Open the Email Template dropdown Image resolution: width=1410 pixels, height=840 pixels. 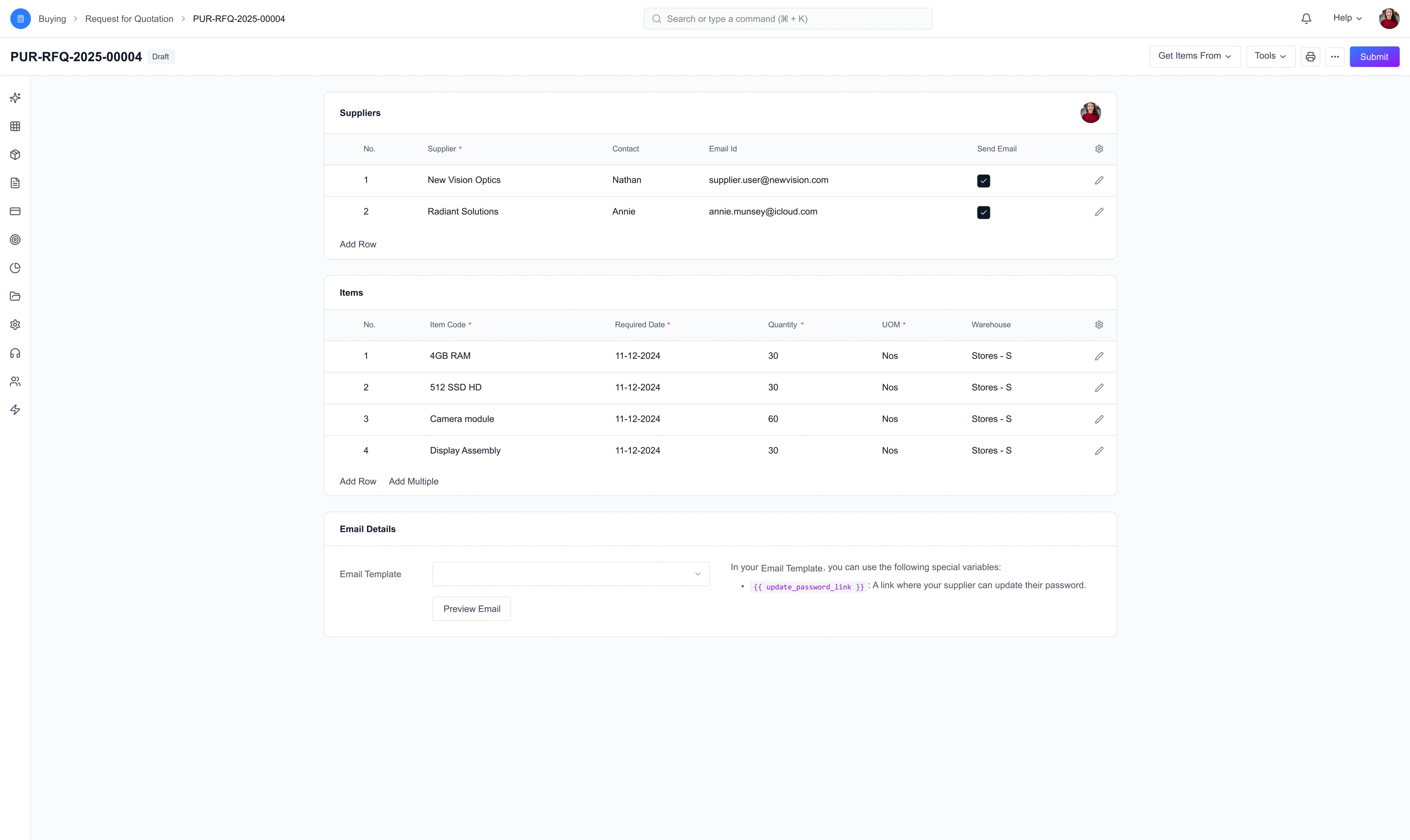tap(570, 573)
